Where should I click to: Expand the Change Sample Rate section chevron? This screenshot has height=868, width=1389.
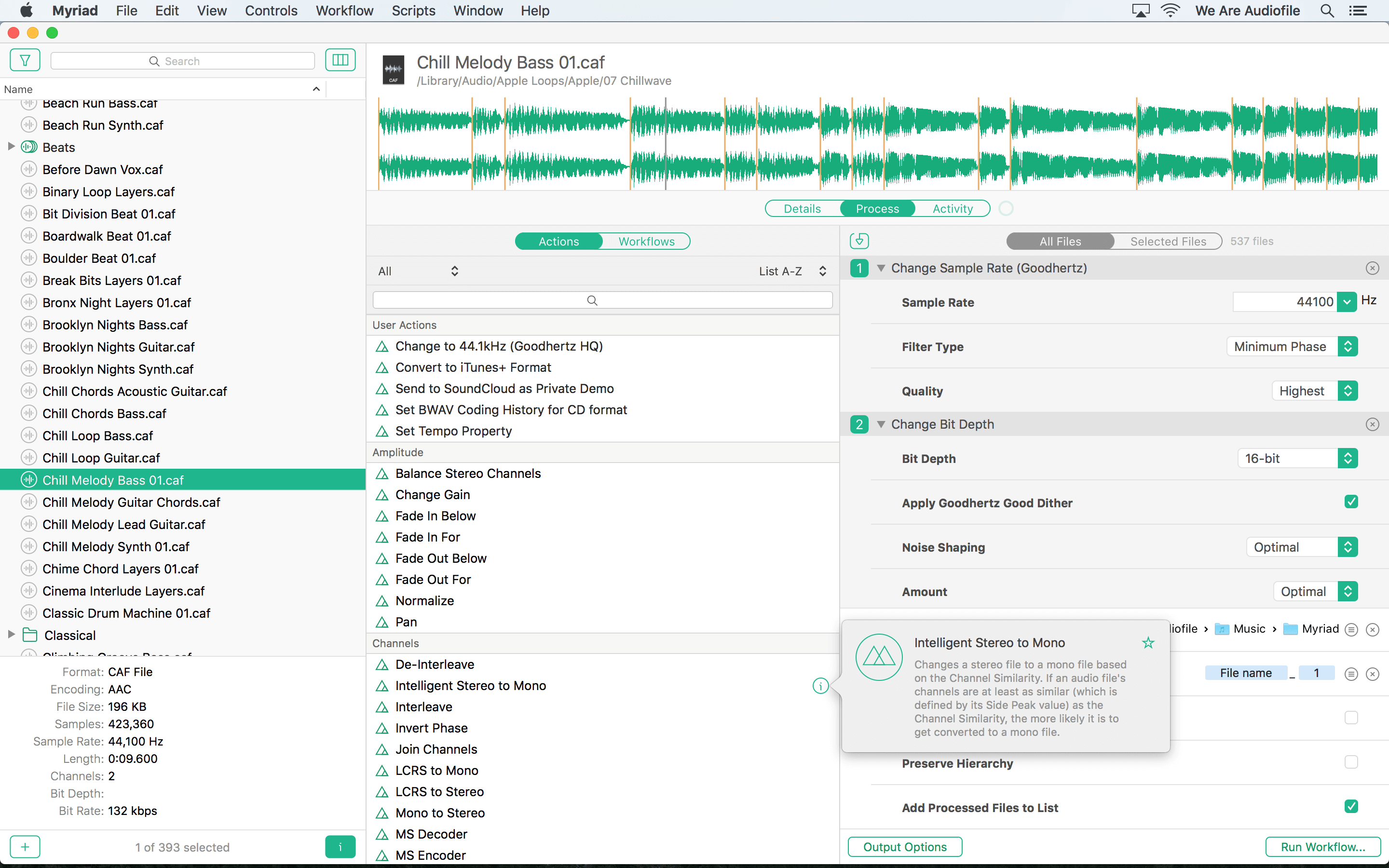click(880, 268)
